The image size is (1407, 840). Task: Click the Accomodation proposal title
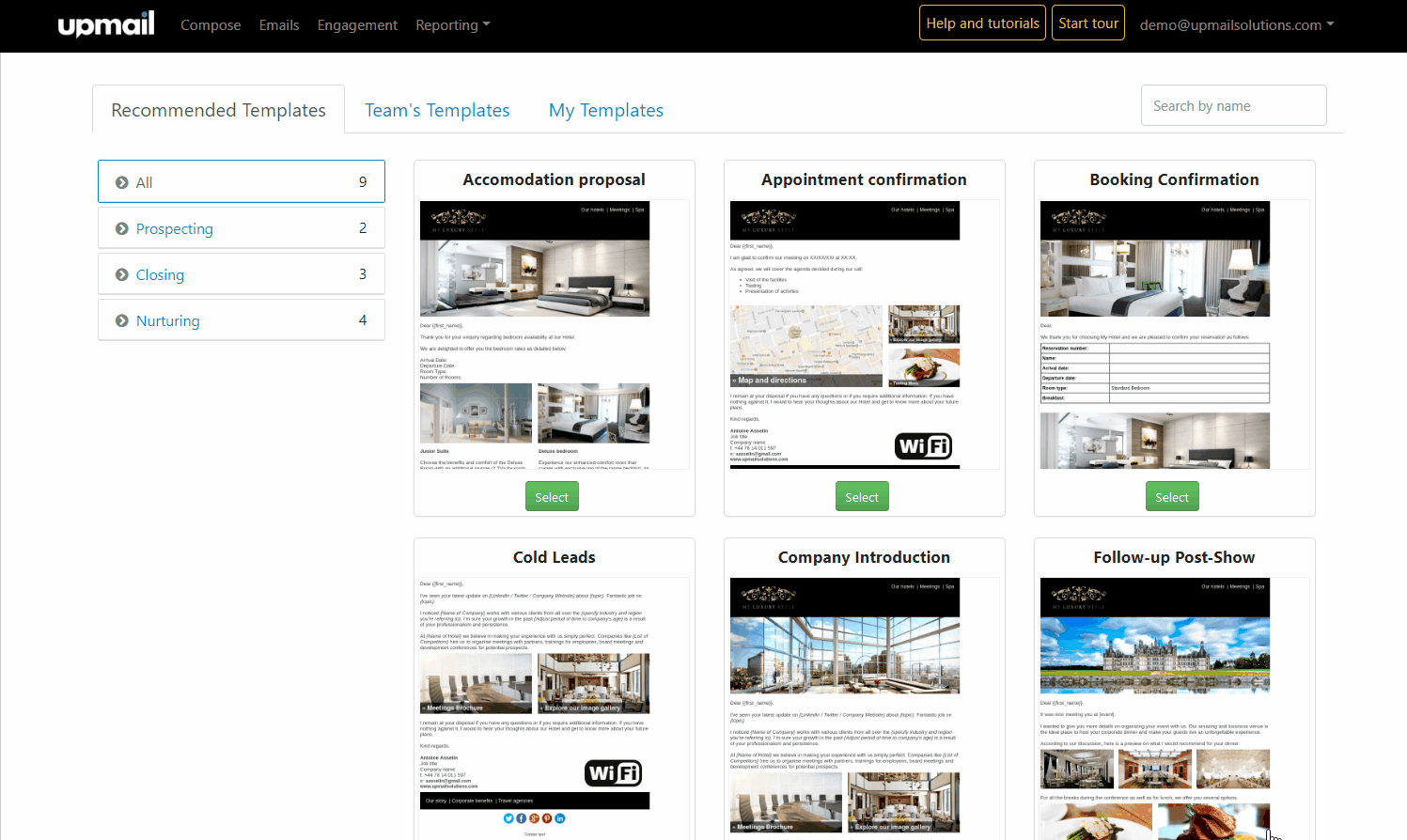tap(554, 179)
